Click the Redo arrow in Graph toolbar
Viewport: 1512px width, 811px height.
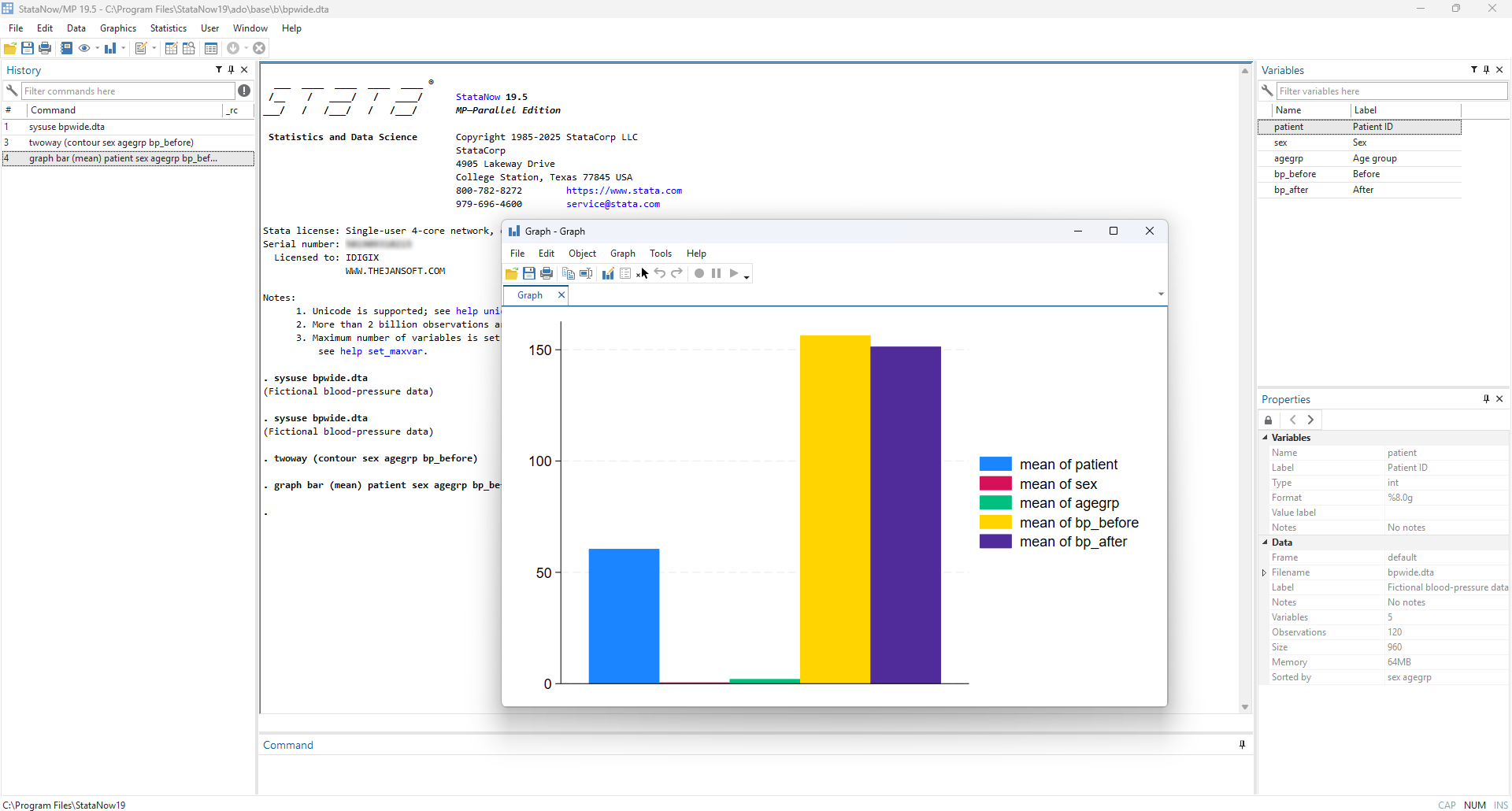click(x=677, y=274)
